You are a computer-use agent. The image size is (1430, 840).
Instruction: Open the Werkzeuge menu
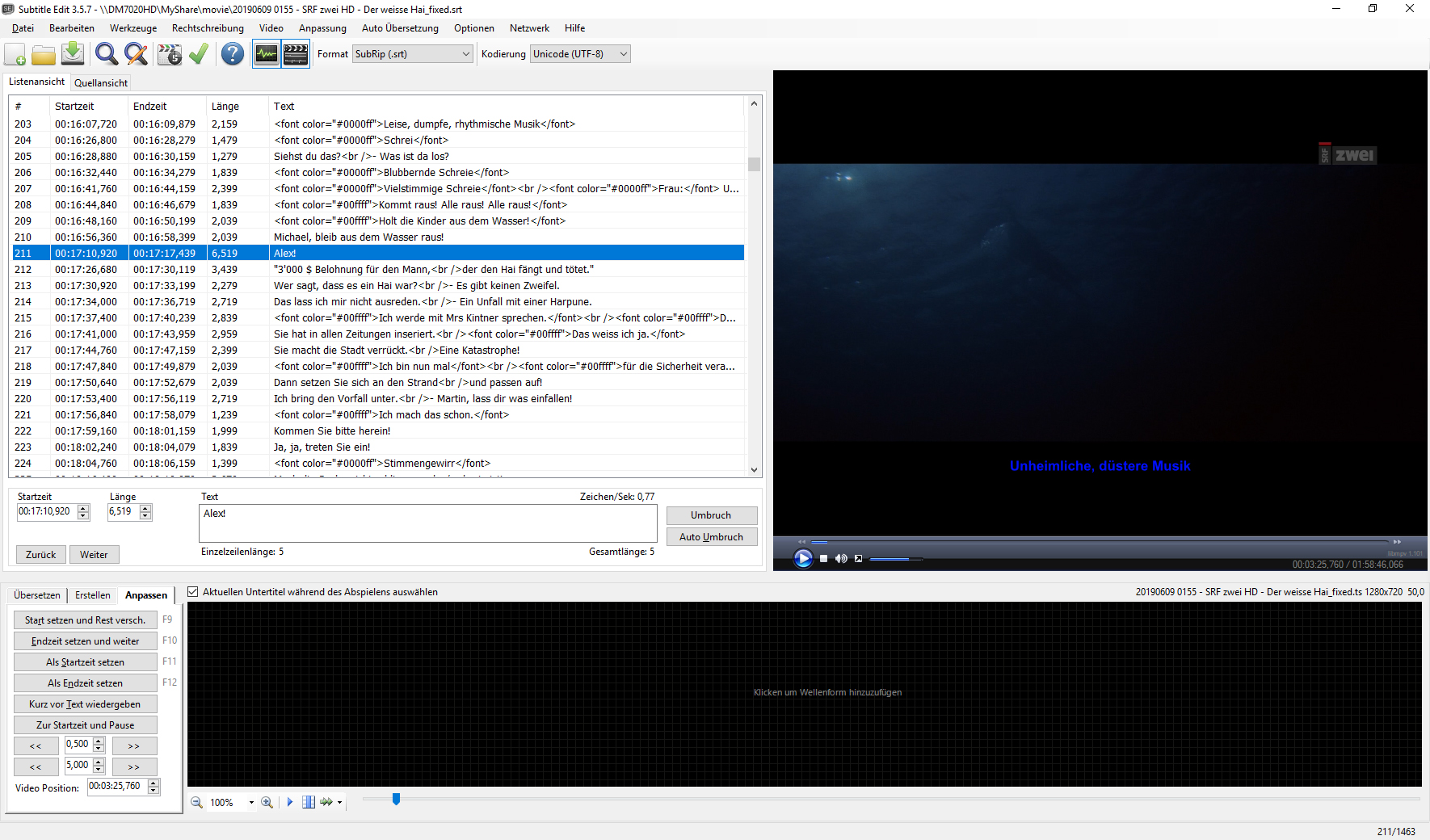(133, 28)
